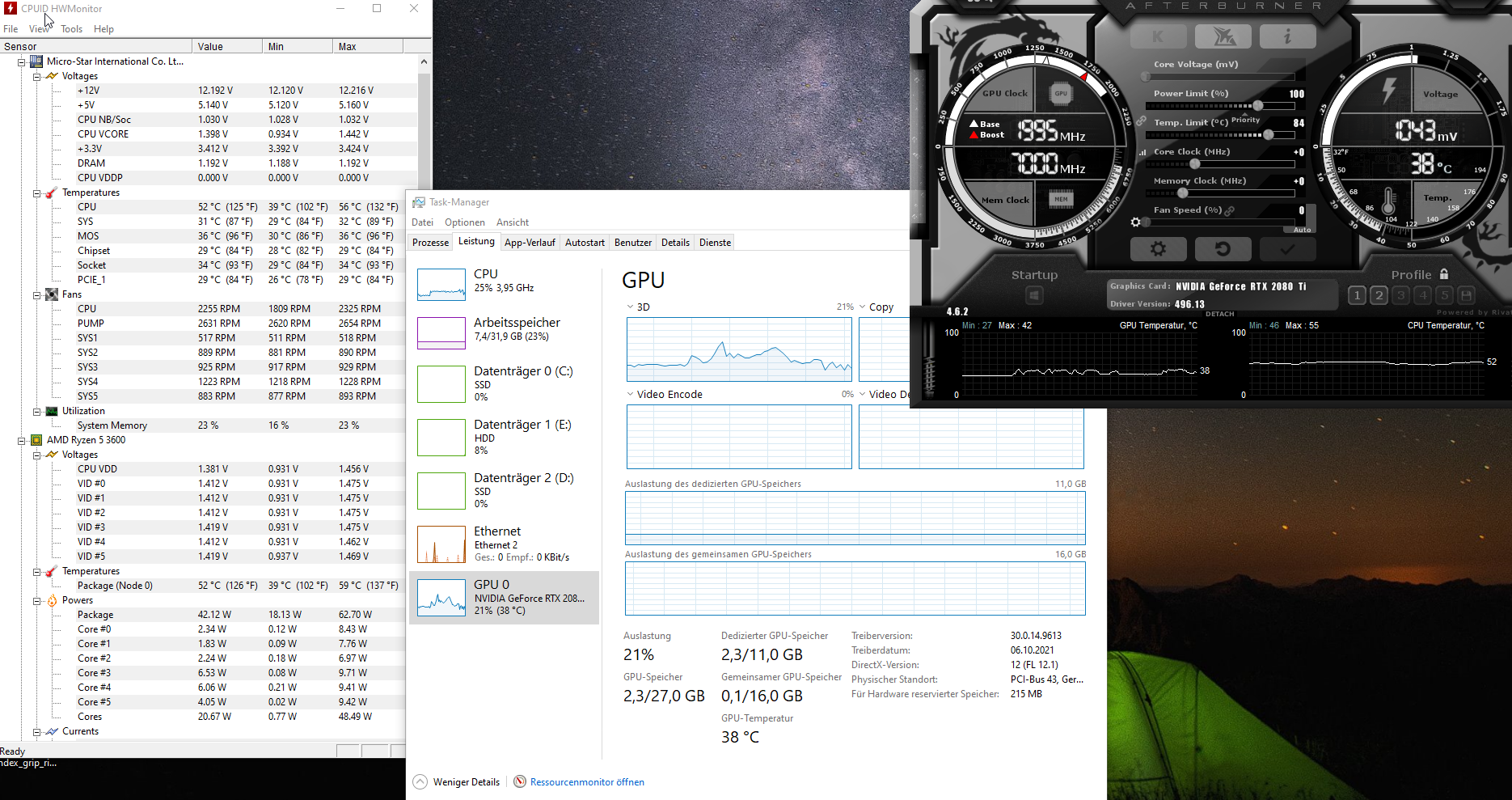Viewport: 1512px width, 800px height.
Task: Adjust the Core Clock slider handle
Action: point(1194,164)
